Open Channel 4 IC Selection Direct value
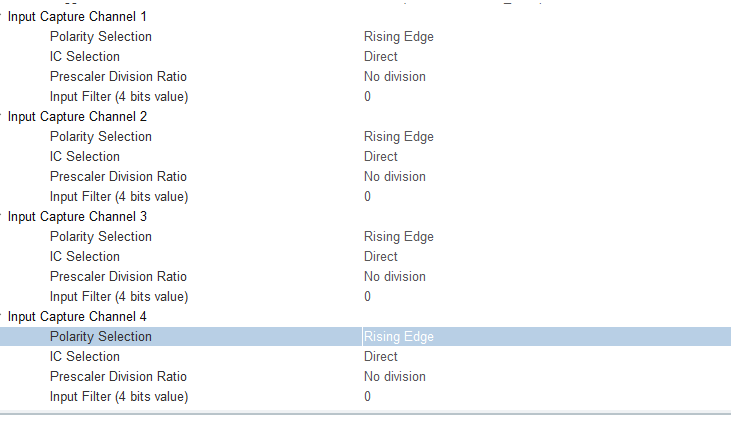The image size is (731, 423). click(380, 357)
